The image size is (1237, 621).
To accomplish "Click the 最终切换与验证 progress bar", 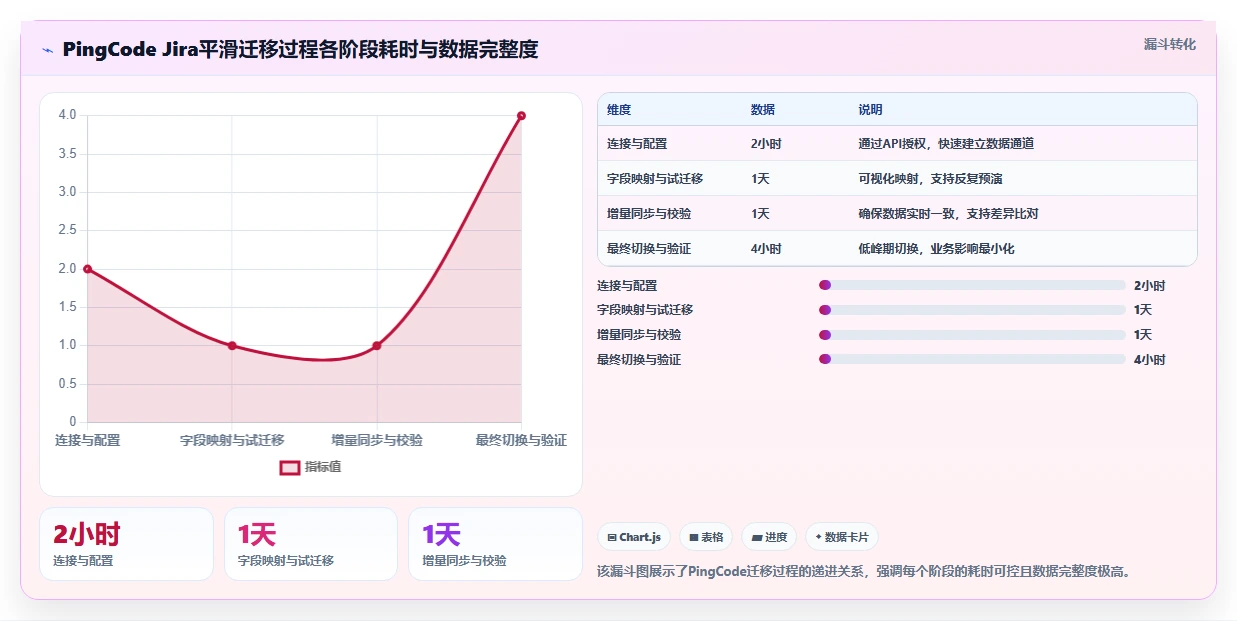I will point(972,359).
